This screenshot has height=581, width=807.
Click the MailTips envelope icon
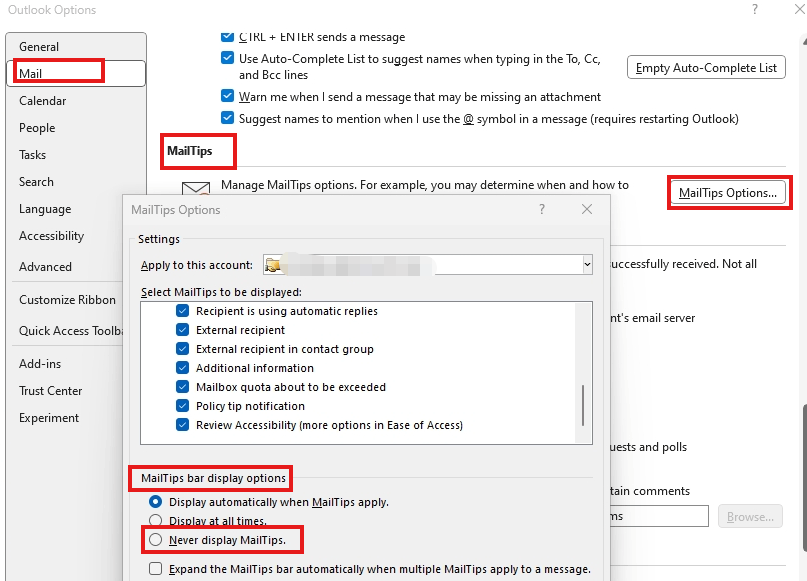196,188
